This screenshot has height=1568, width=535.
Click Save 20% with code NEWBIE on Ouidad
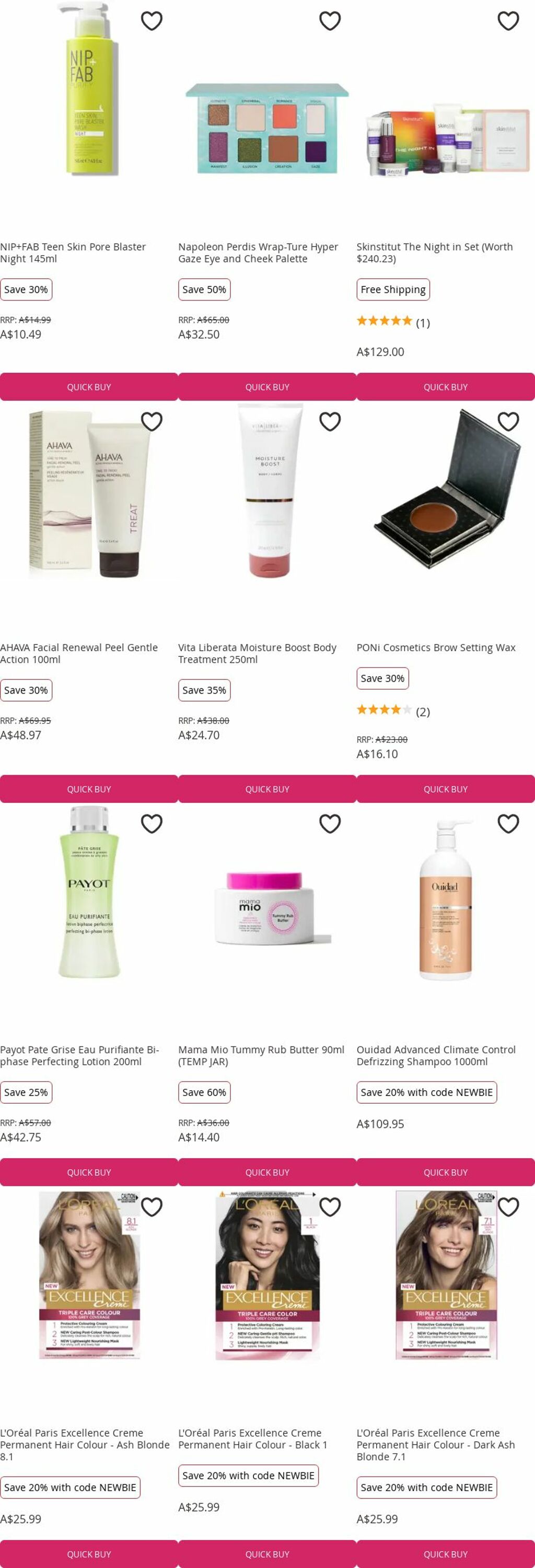coord(427,1092)
